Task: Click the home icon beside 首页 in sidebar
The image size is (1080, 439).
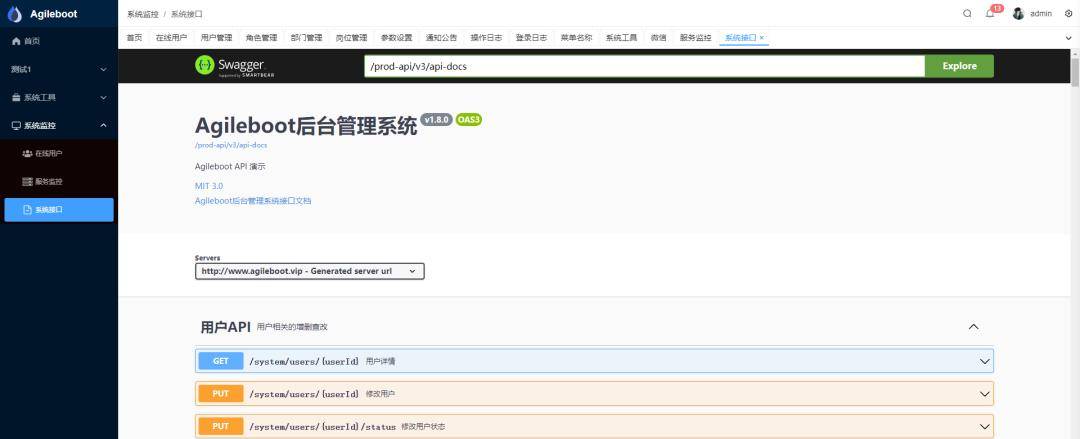Action: (16, 41)
